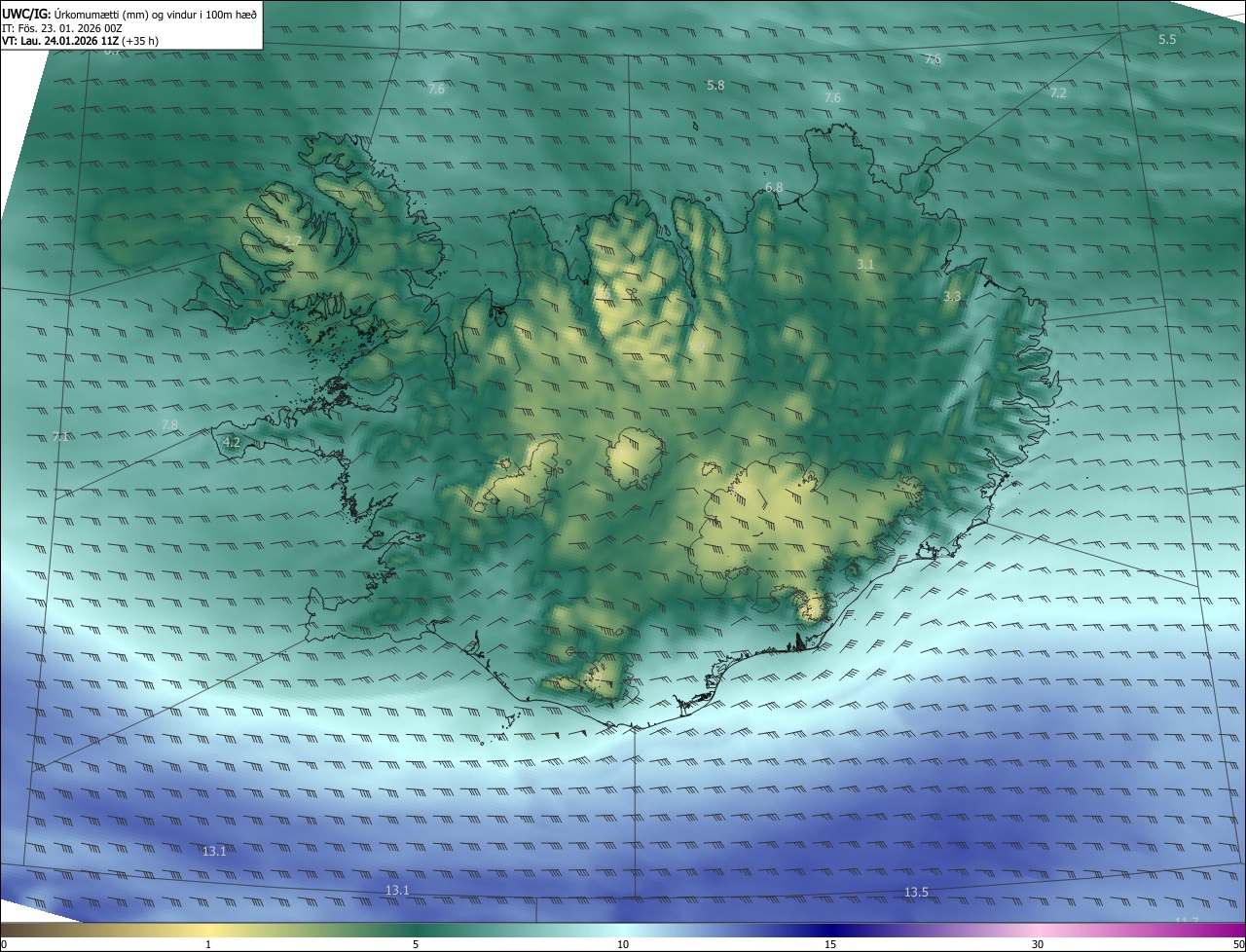Click the 7.8 value label west of Iceland
Viewport: 1246px width, 952px height.
pyautogui.click(x=169, y=425)
